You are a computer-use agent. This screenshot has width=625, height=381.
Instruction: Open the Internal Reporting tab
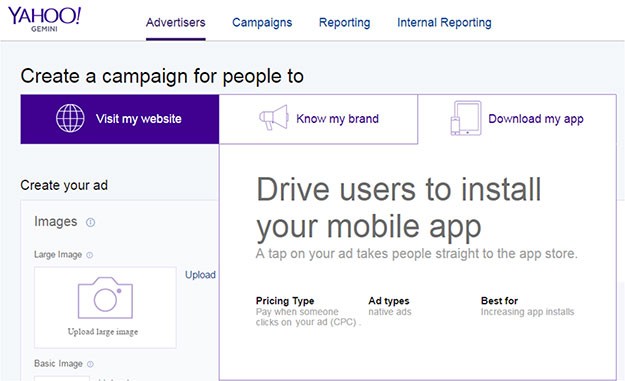(x=444, y=23)
